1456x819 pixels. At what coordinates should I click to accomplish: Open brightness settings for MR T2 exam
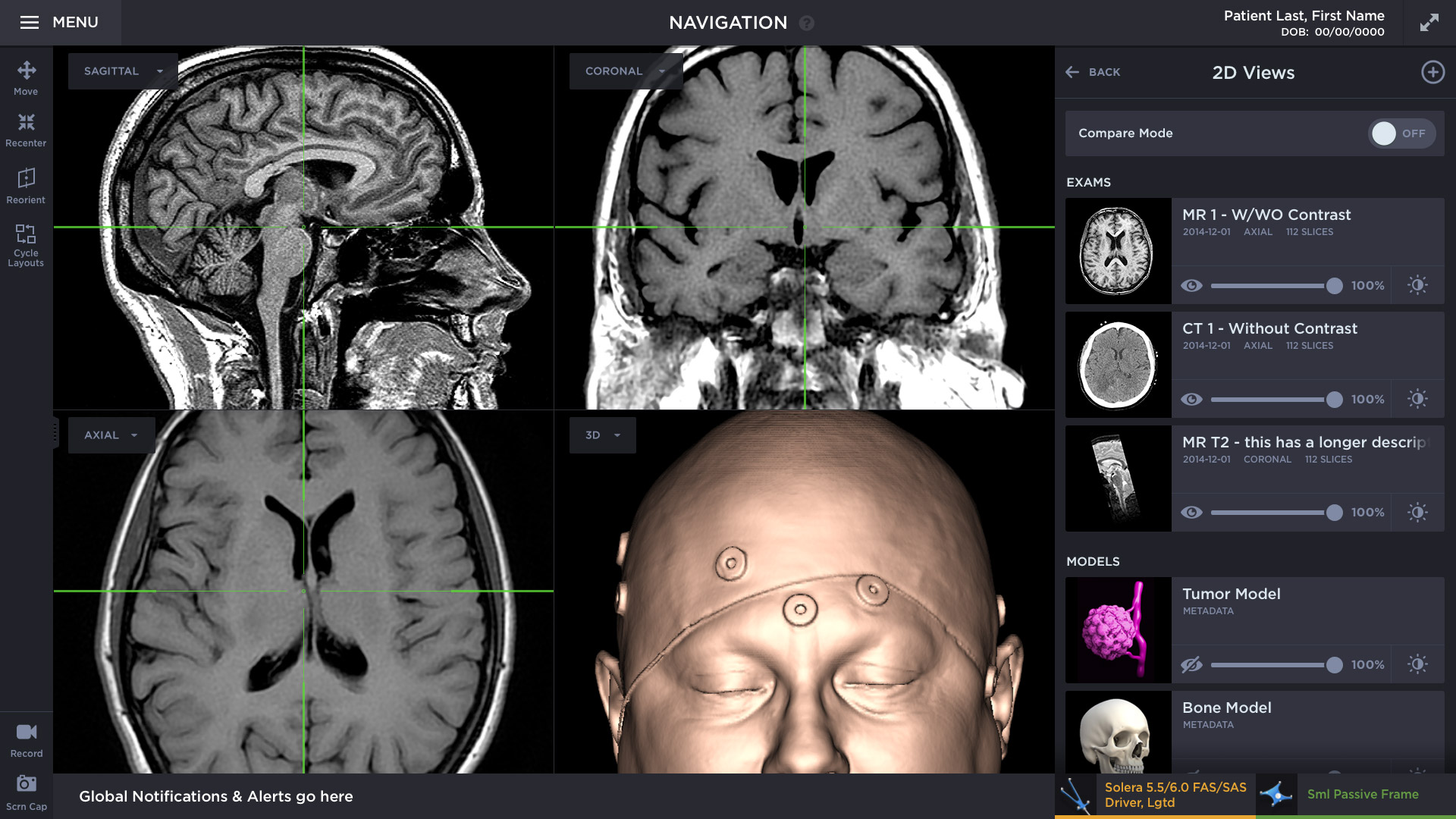point(1417,513)
